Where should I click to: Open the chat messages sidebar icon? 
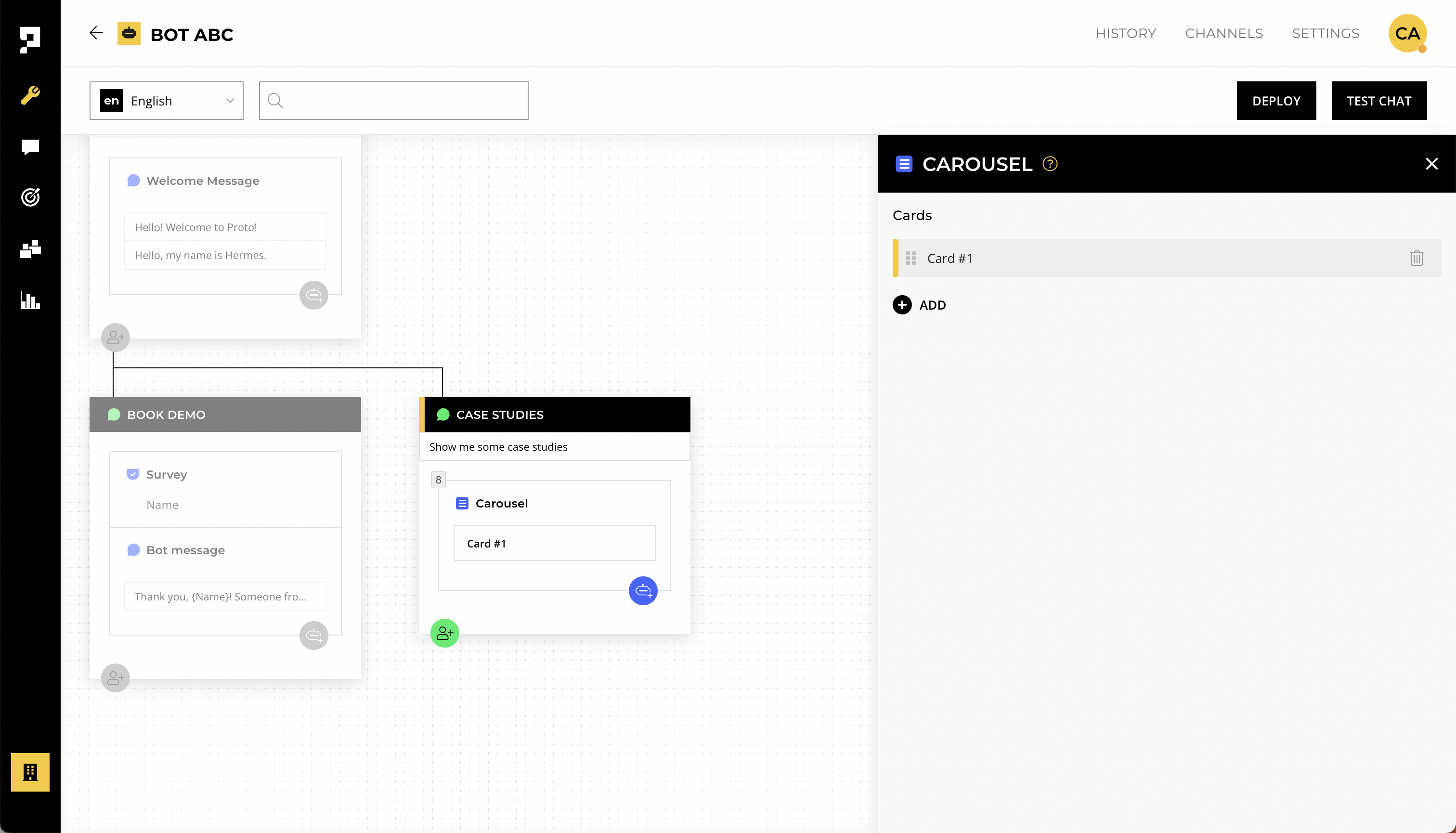pos(30,147)
